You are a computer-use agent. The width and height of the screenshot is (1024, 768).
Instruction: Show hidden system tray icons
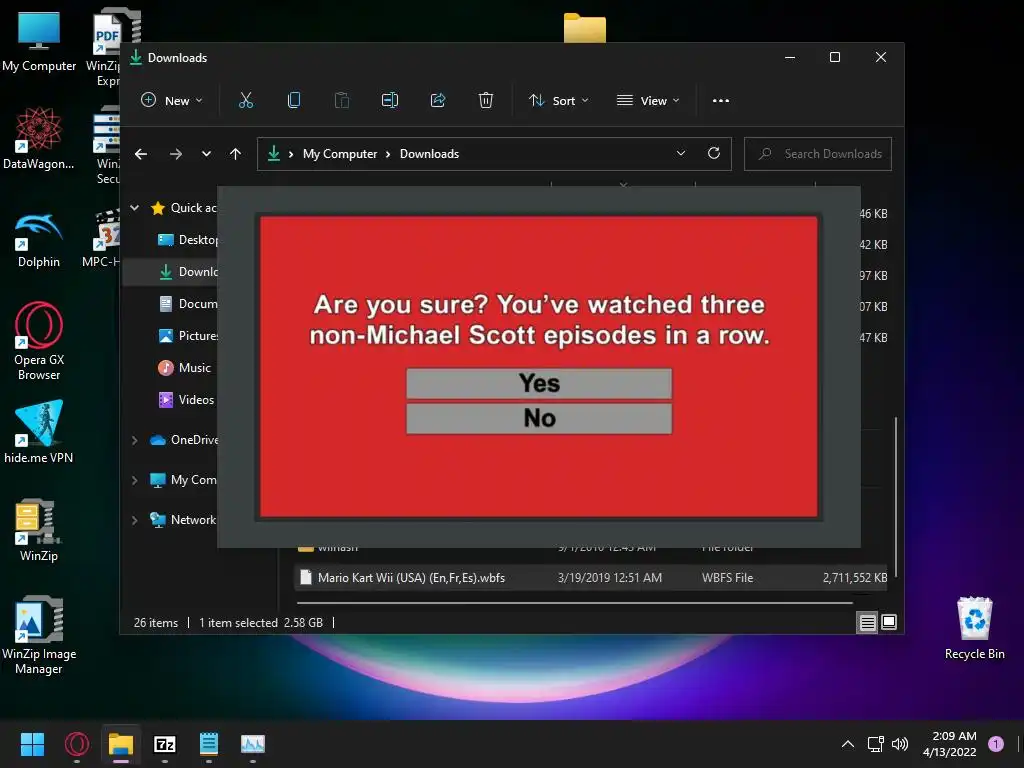(x=848, y=744)
